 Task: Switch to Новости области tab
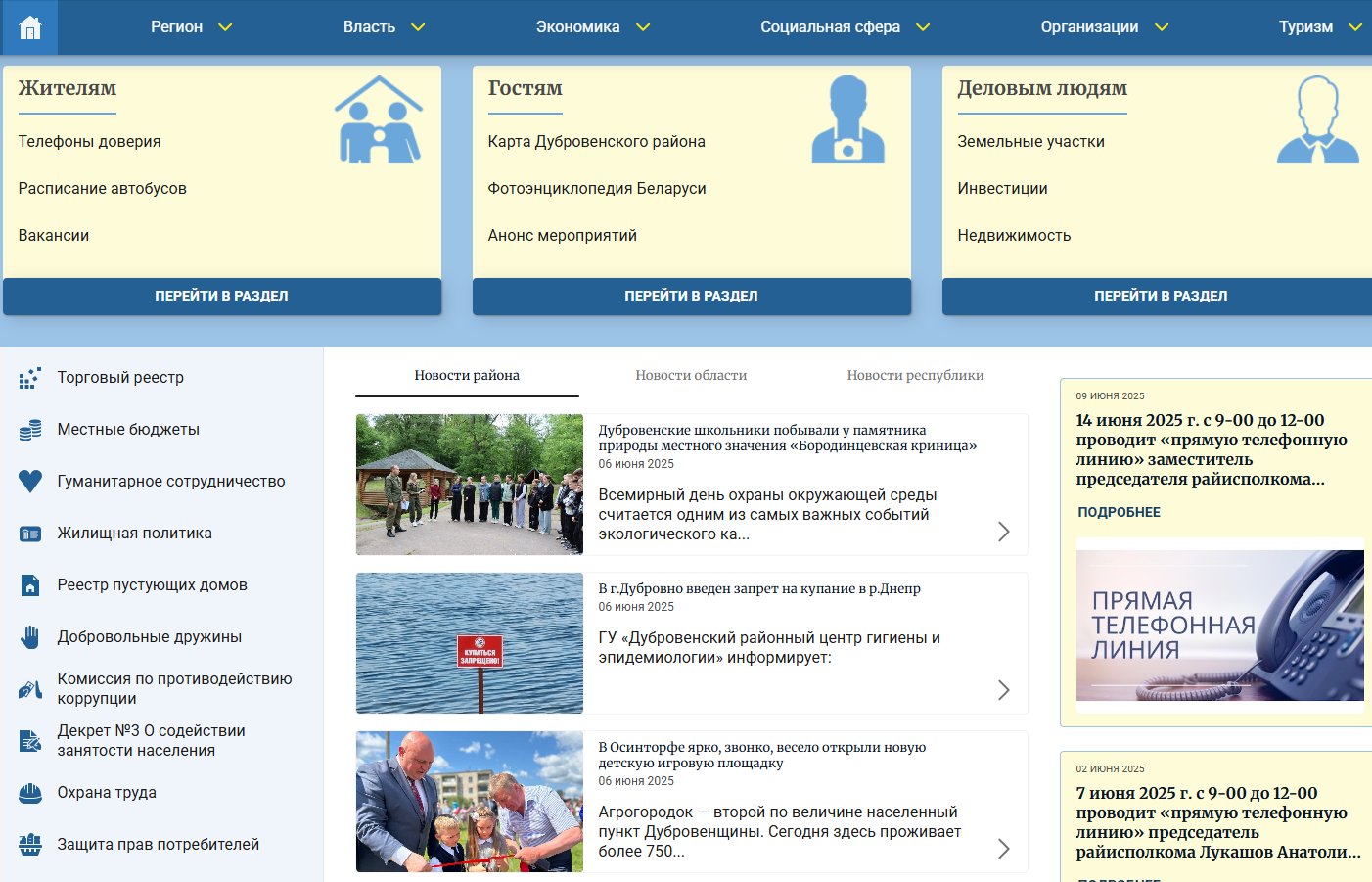point(691,376)
